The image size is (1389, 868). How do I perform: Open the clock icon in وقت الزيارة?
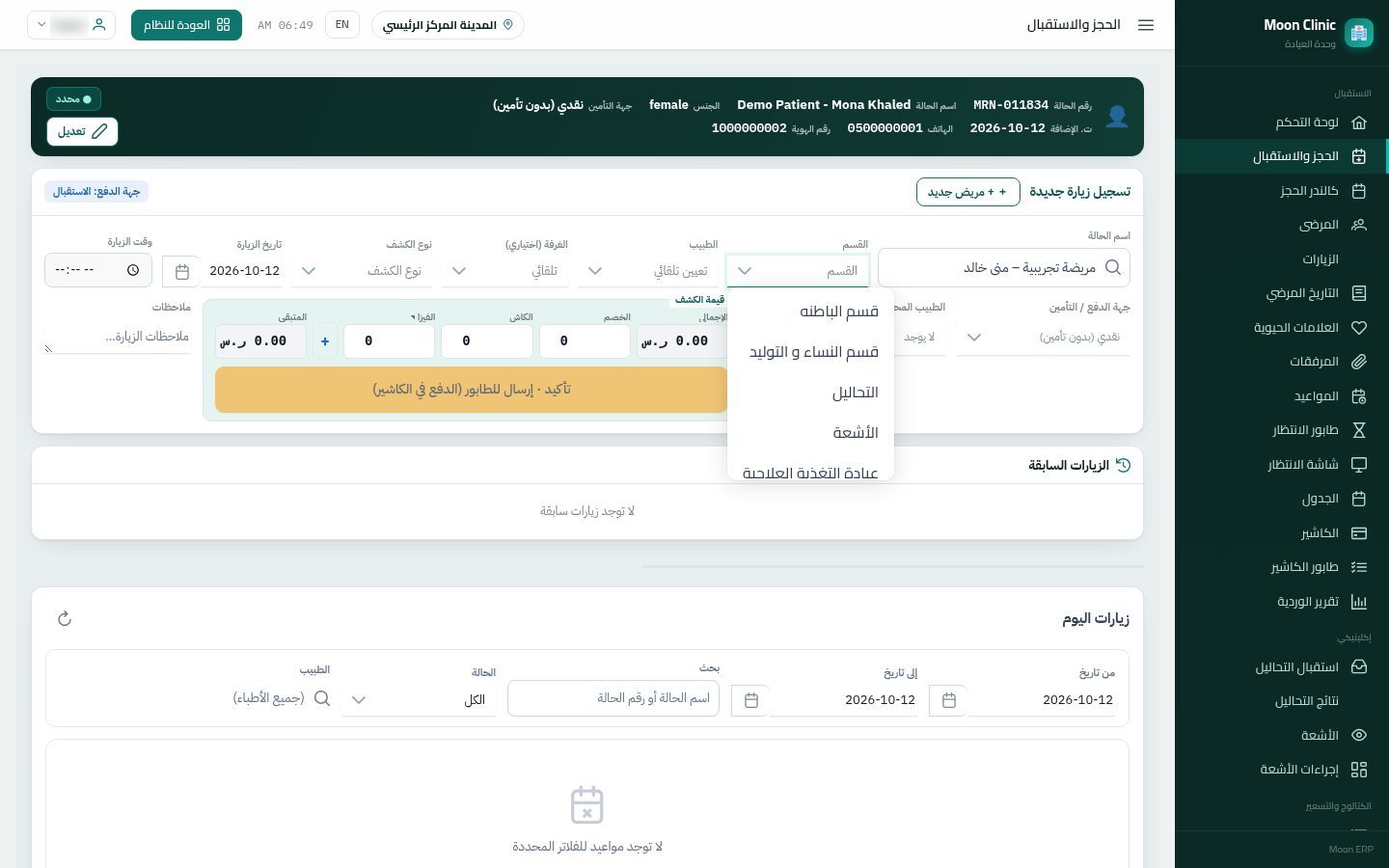pyautogui.click(x=133, y=270)
